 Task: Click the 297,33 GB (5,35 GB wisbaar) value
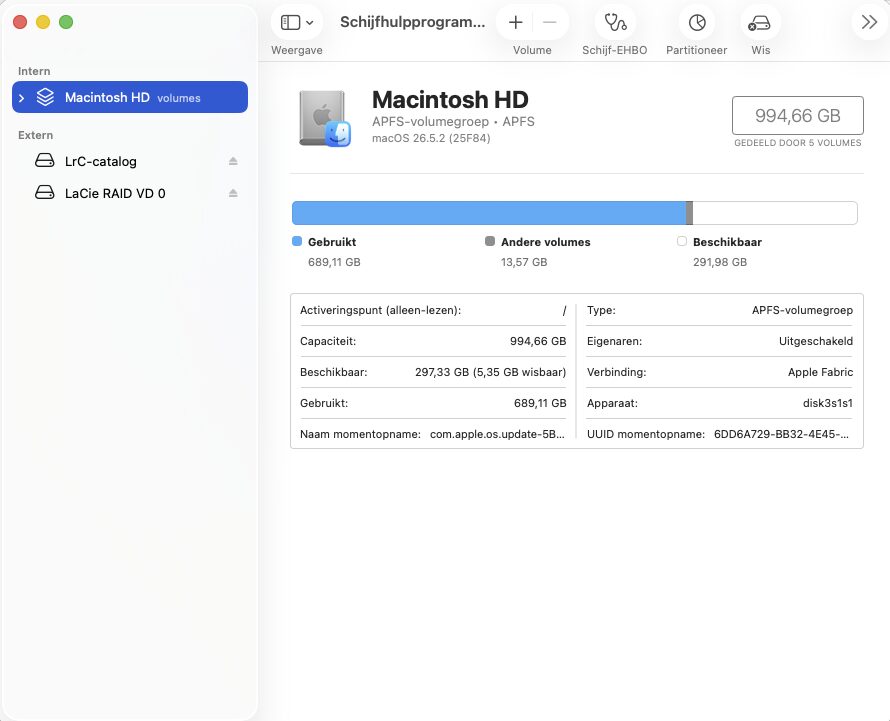490,372
